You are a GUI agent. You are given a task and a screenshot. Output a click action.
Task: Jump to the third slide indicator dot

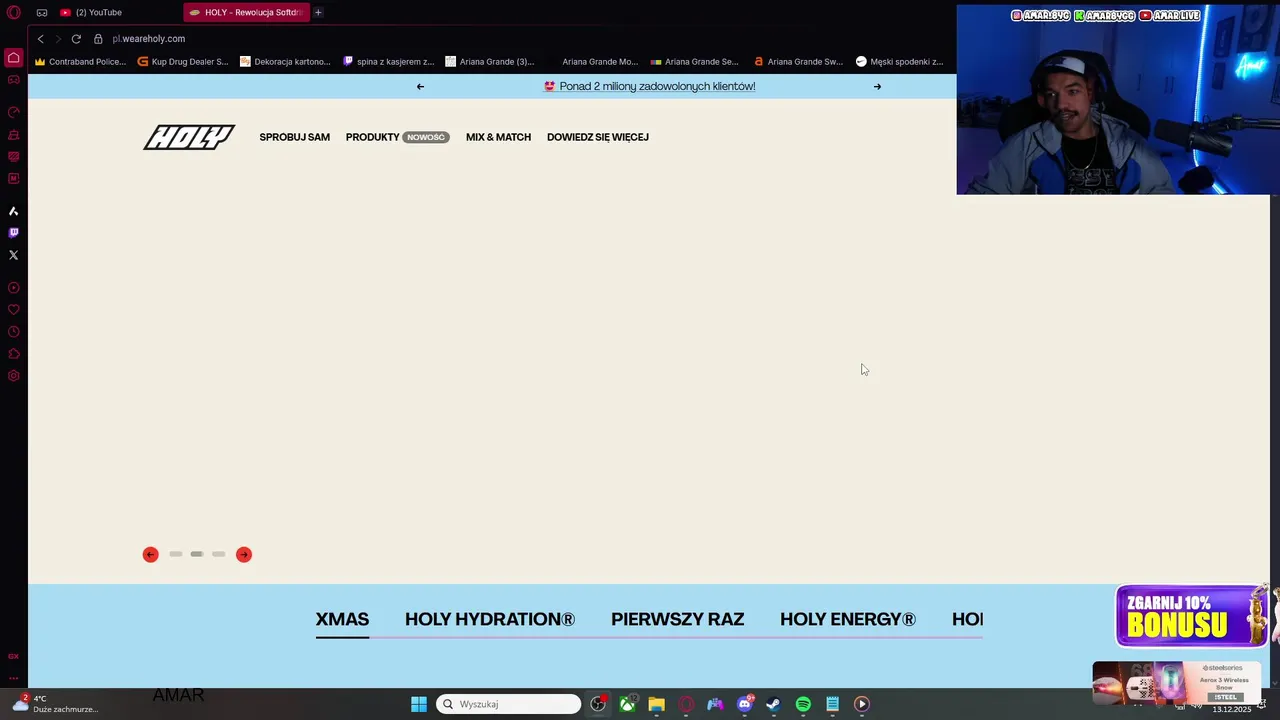coord(218,554)
